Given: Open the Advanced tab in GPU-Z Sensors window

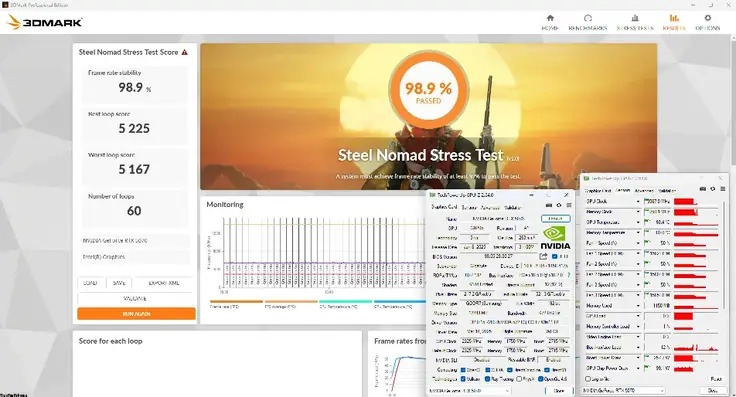Looking at the screenshot, I should tap(644, 191).
